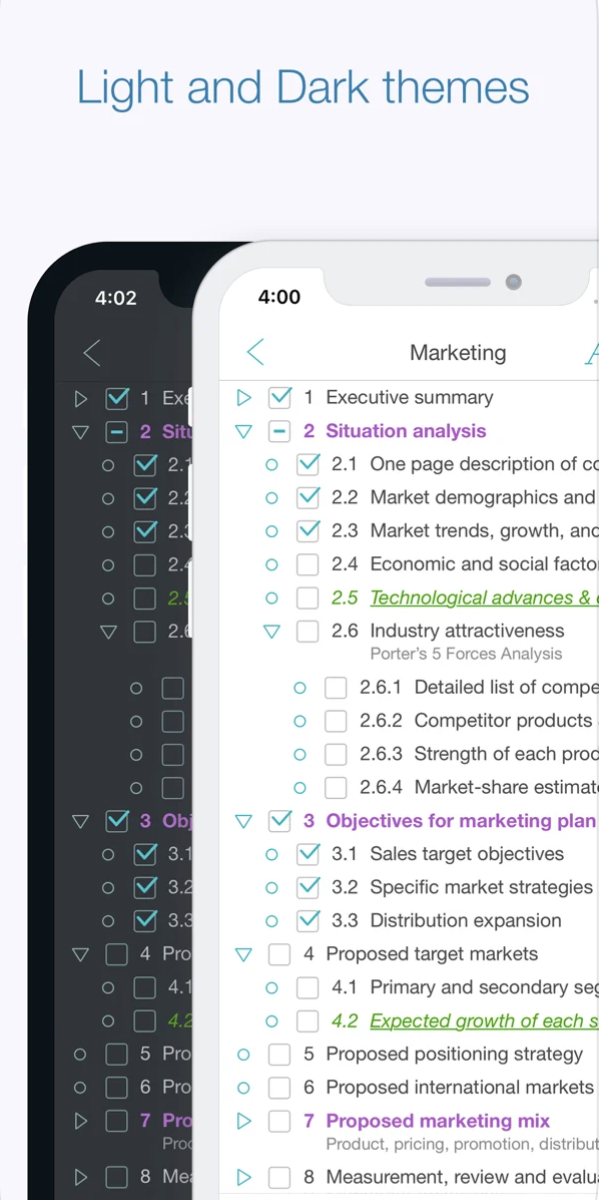Open the 2.5 Technological advances link
602x1200 pixels.
tap(480, 598)
